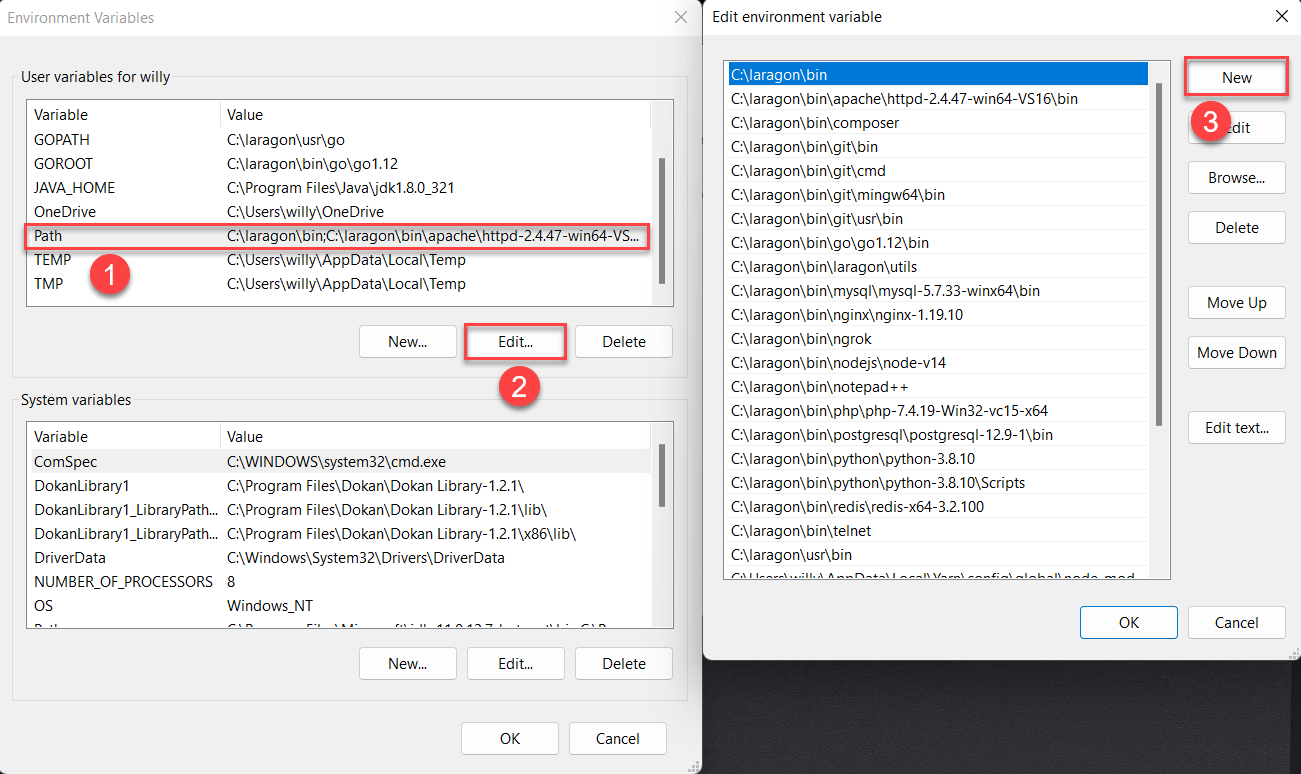Select the nginx-1.19.10 path entry
This screenshot has width=1301, height=774.
[x=937, y=315]
